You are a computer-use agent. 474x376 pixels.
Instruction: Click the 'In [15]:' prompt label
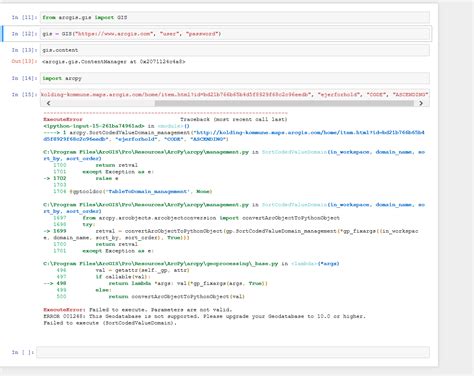[24, 95]
